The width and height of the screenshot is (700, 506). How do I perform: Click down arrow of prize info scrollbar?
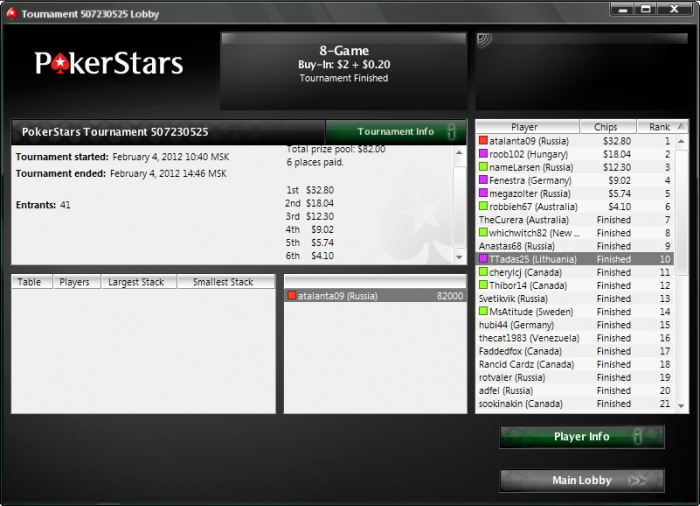(x=459, y=257)
